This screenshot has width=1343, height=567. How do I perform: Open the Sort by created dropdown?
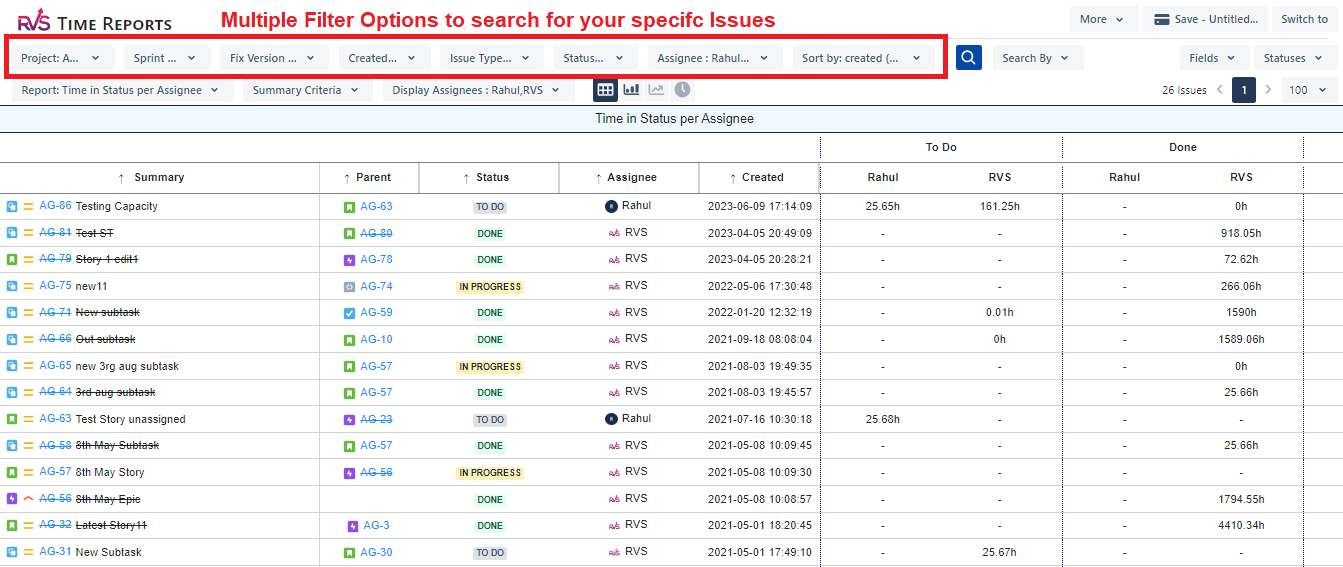pos(861,58)
